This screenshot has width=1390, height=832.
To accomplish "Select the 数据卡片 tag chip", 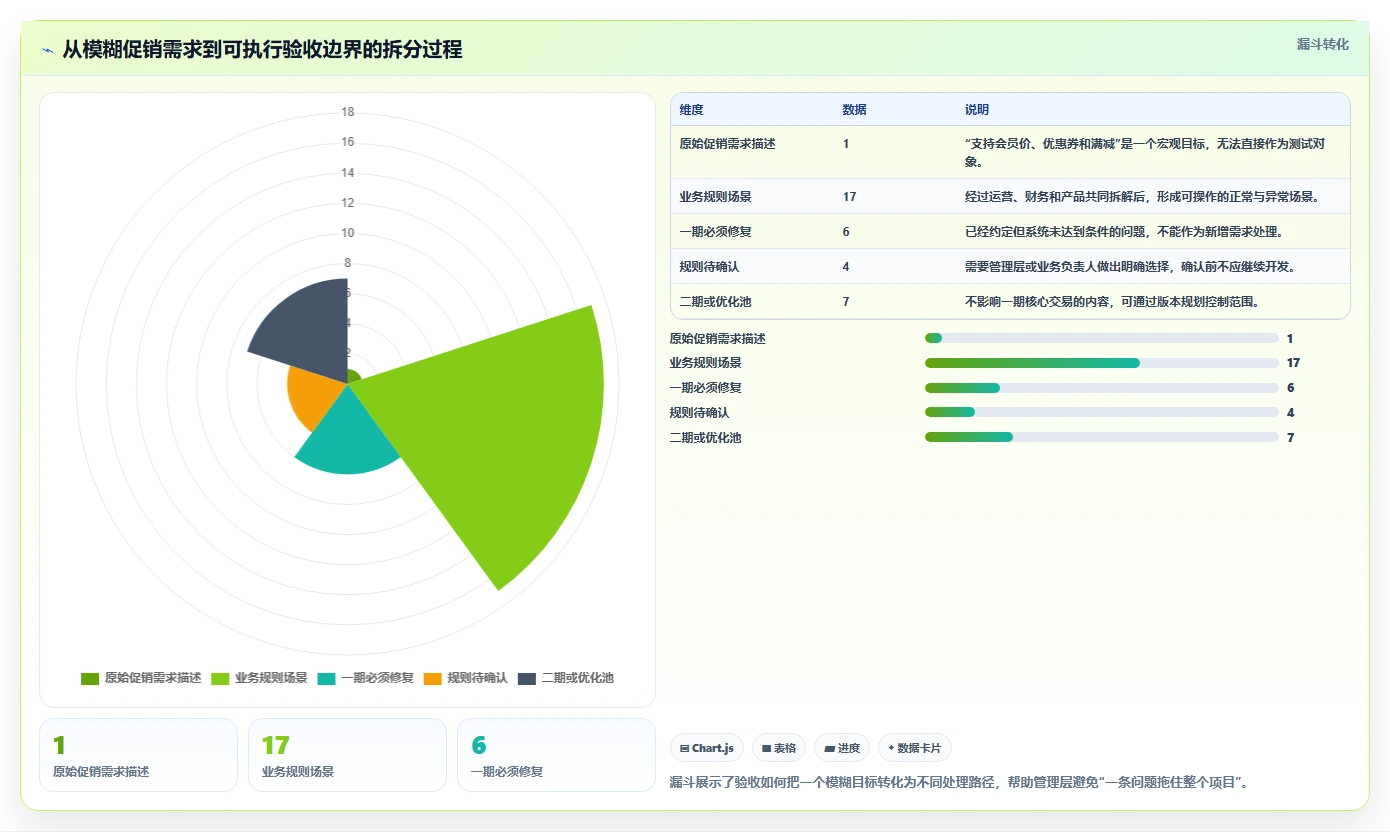I will click(x=915, y=748).
